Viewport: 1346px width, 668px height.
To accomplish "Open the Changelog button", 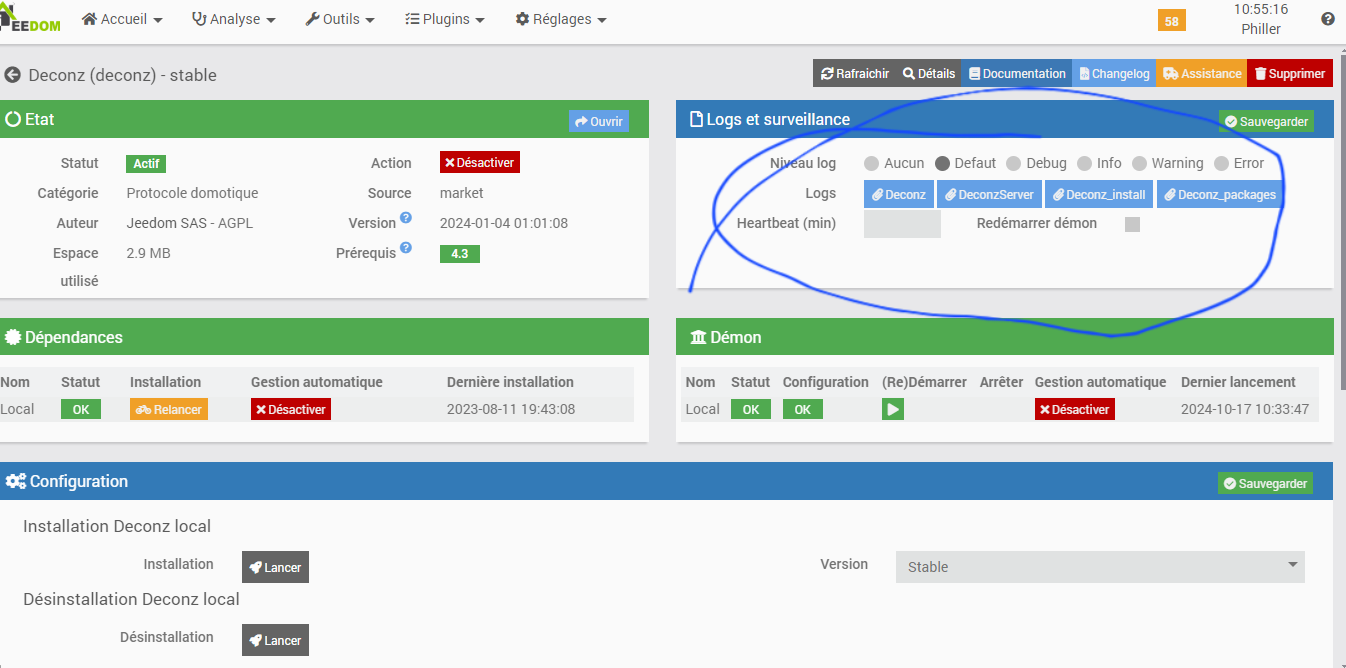I will (1114, 74).
